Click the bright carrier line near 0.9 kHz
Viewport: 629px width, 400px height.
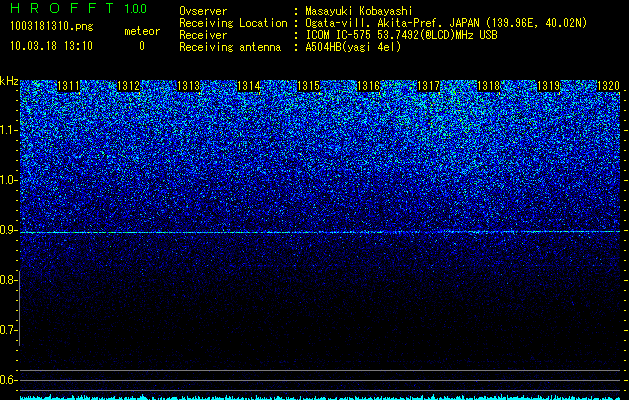pos(320,232)
